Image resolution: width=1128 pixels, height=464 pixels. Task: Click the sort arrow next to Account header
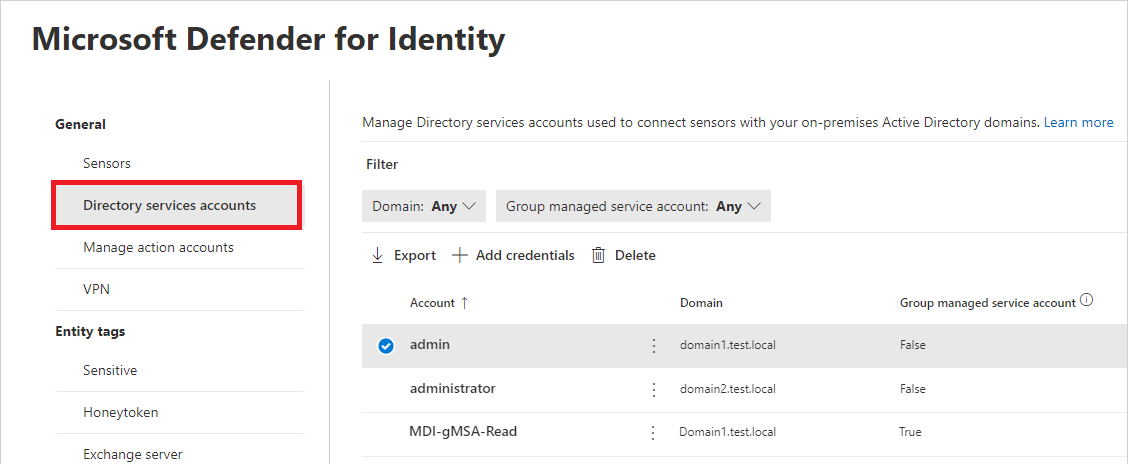pyautogui.click(x=464, y=303)
